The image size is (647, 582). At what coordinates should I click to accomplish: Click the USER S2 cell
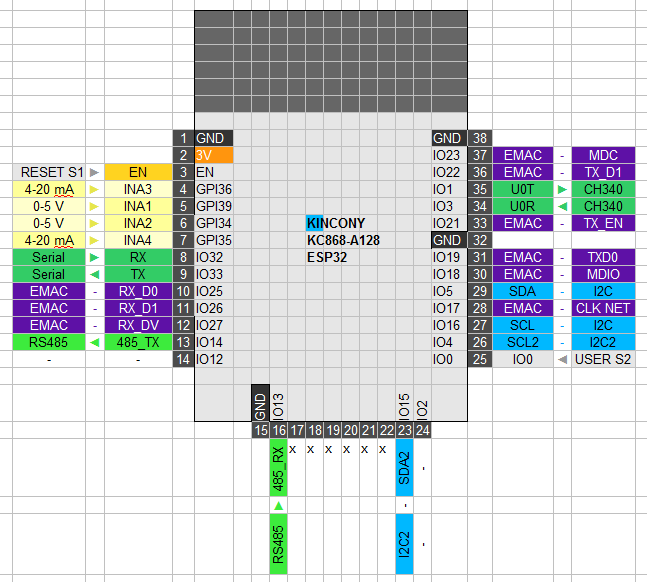(603, 359)
